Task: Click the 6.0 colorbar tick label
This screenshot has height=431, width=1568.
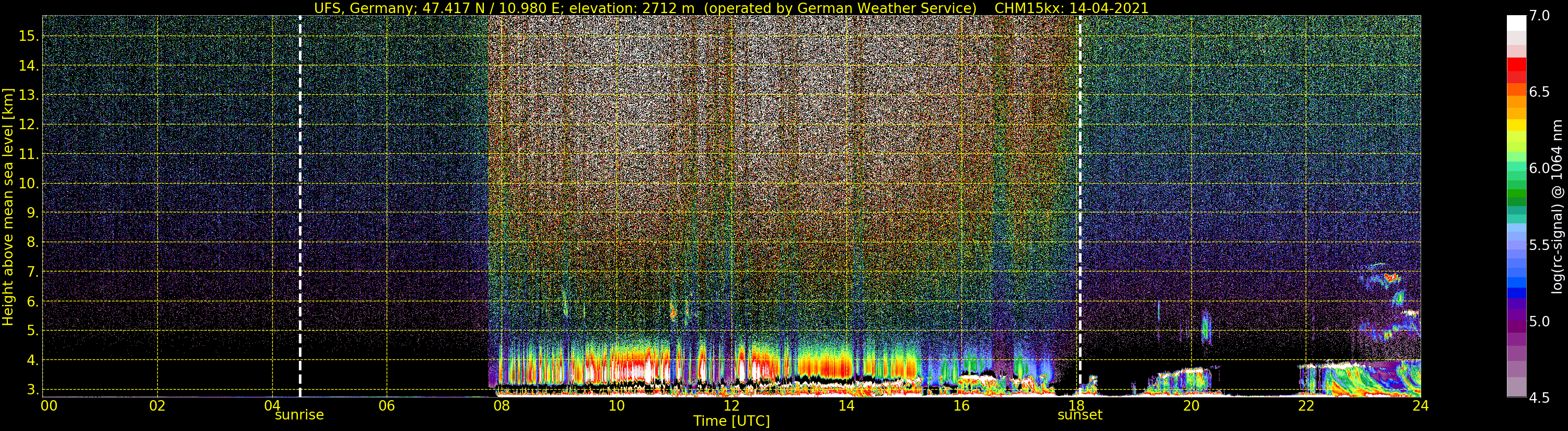Action: point(1539,168)
